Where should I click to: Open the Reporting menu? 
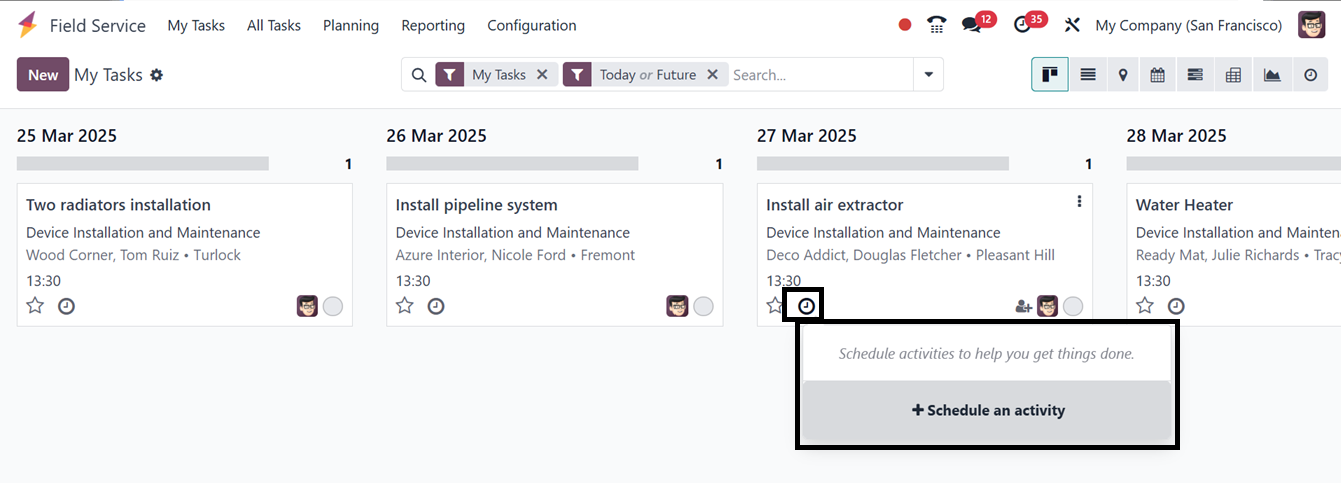tap(433, 26)
